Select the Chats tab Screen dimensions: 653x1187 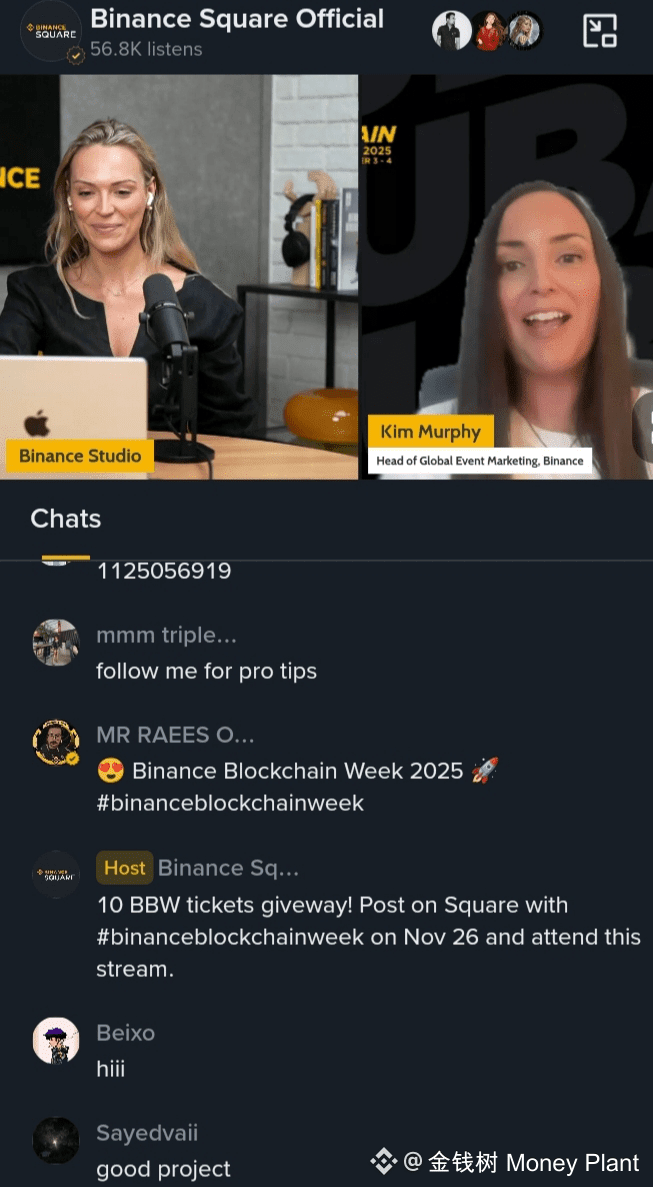point(66,519)
